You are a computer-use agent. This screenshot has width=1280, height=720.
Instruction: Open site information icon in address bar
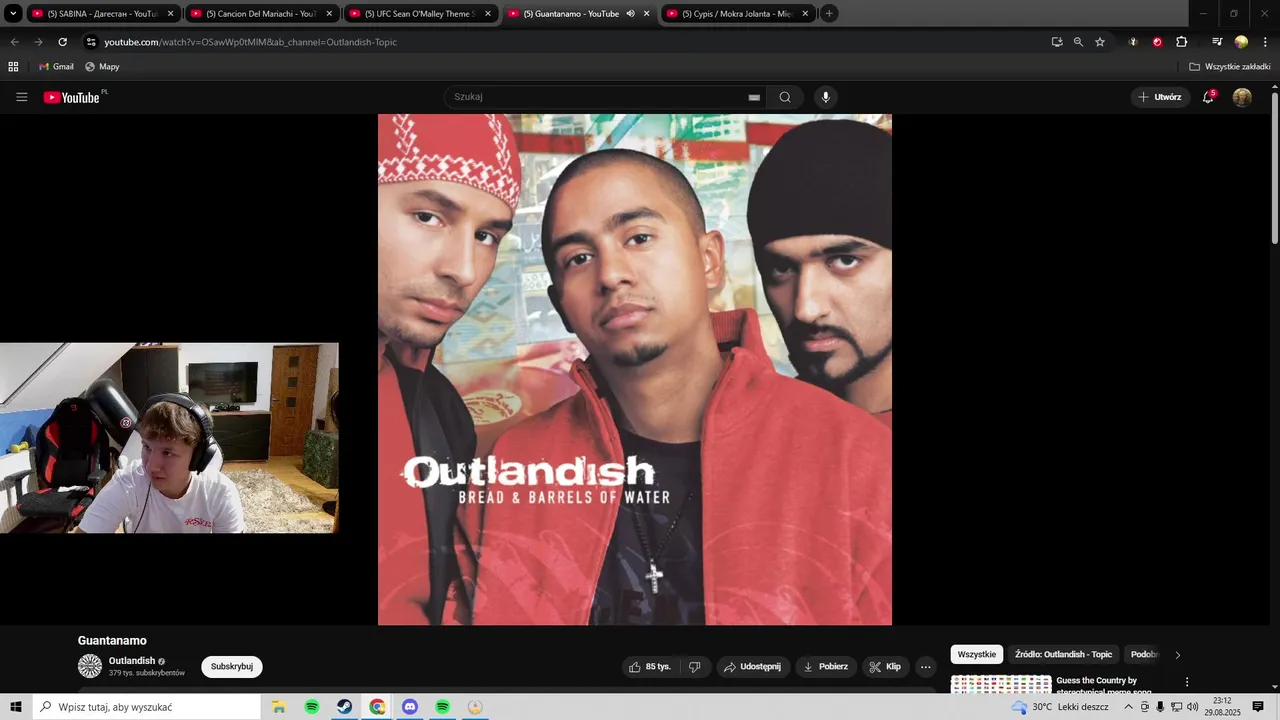pyautogui.click(x=91, y=42)
